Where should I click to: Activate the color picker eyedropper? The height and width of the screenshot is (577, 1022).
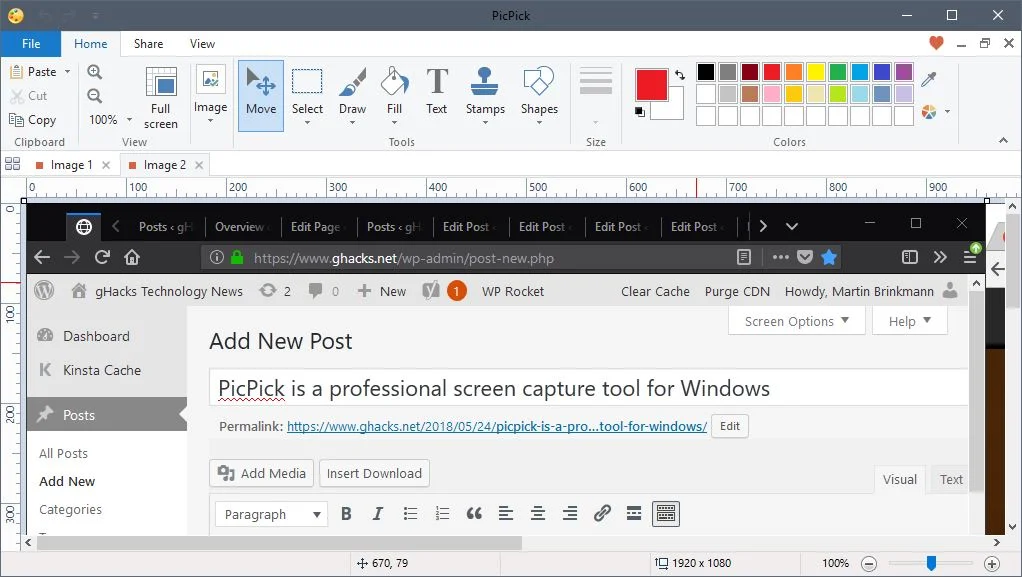tap(929, 79)
